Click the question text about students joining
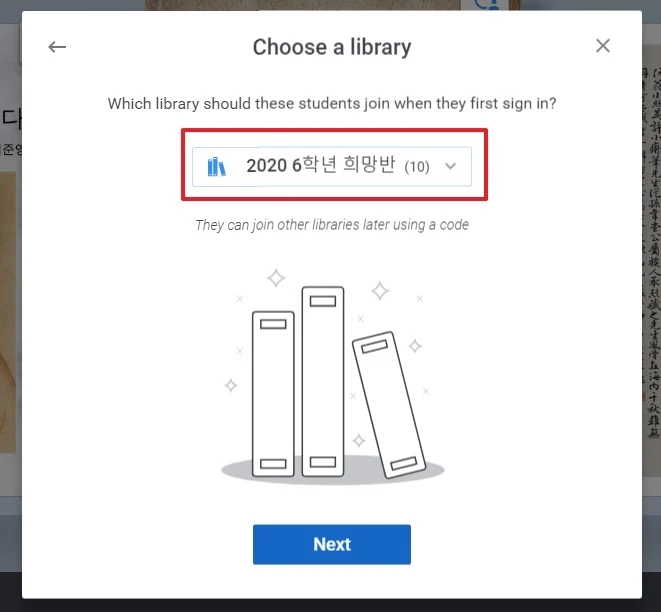The image size is (661, 612). (x=332, y=103)
